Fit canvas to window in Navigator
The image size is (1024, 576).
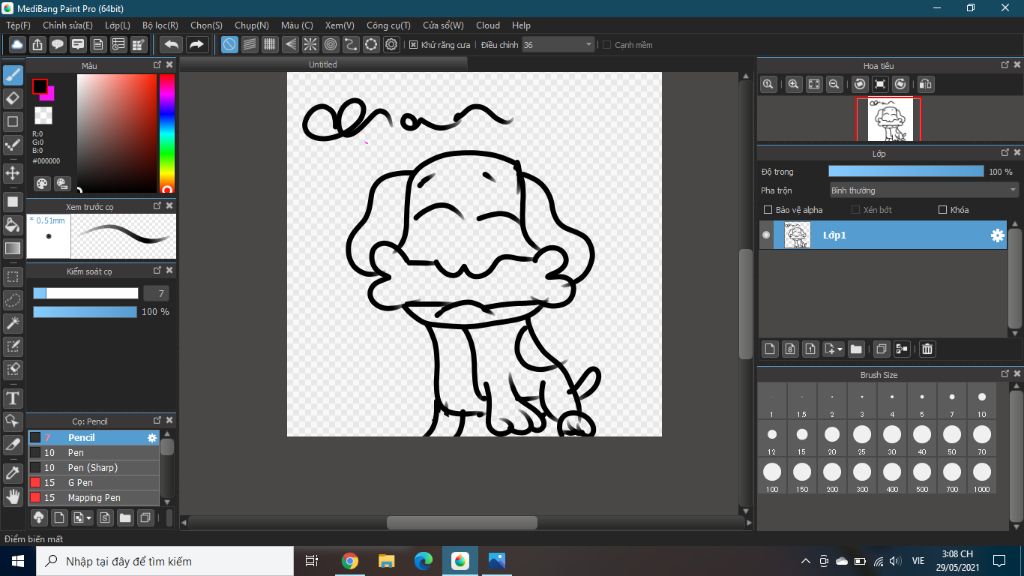[x=814, y=84]
